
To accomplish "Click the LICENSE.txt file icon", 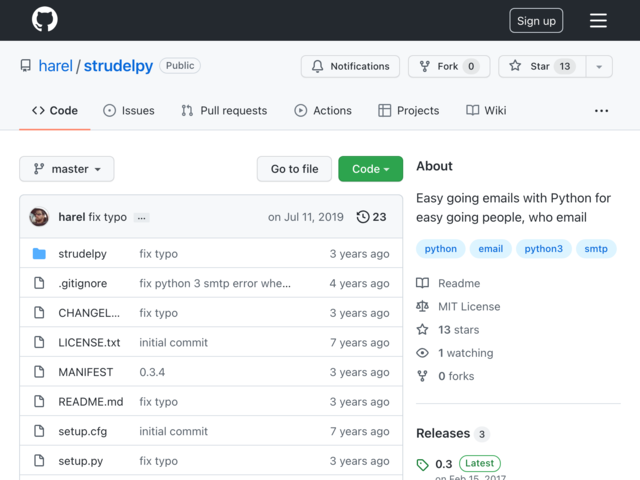I will 39,342.
